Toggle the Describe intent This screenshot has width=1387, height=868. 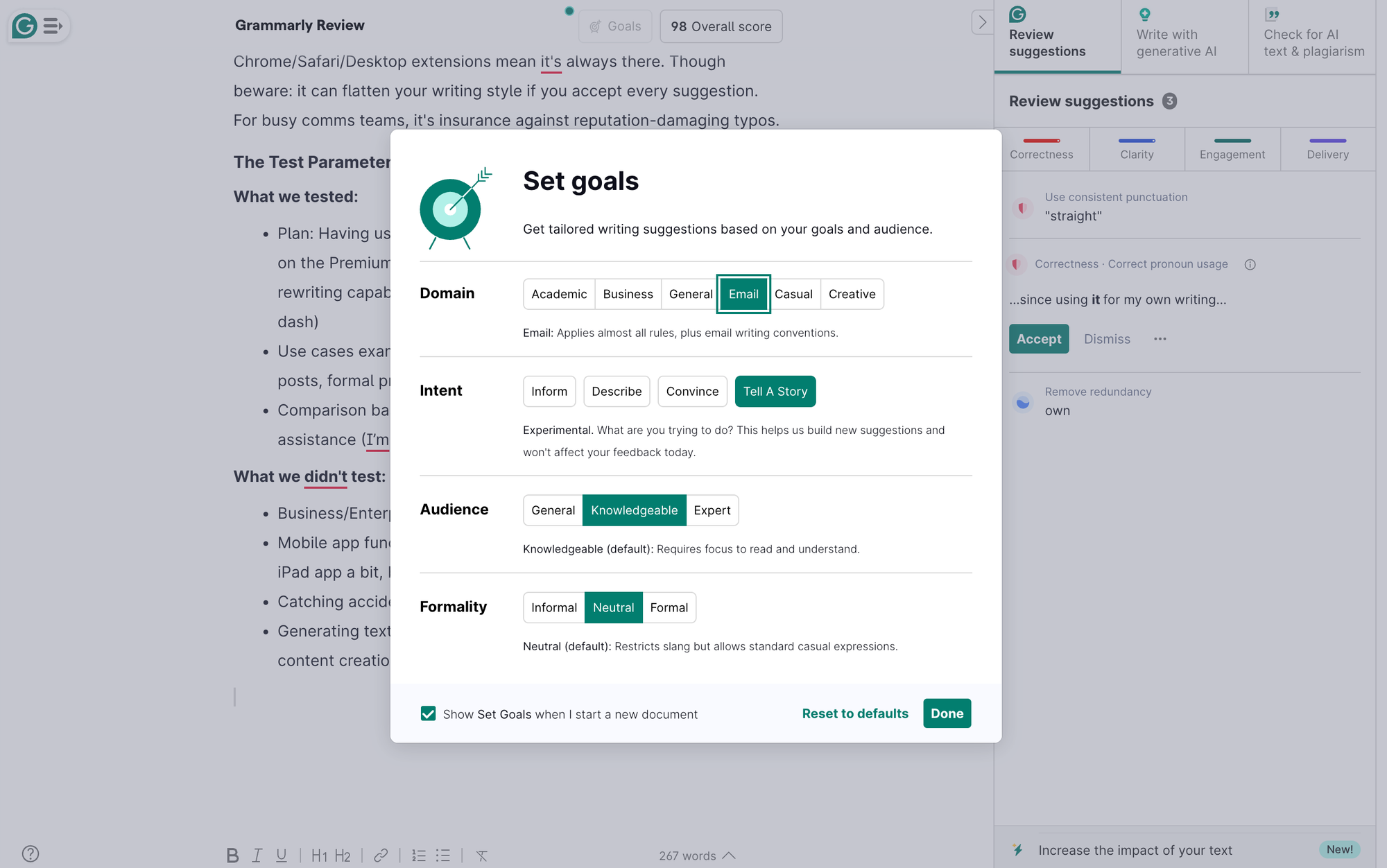(617, 391)
